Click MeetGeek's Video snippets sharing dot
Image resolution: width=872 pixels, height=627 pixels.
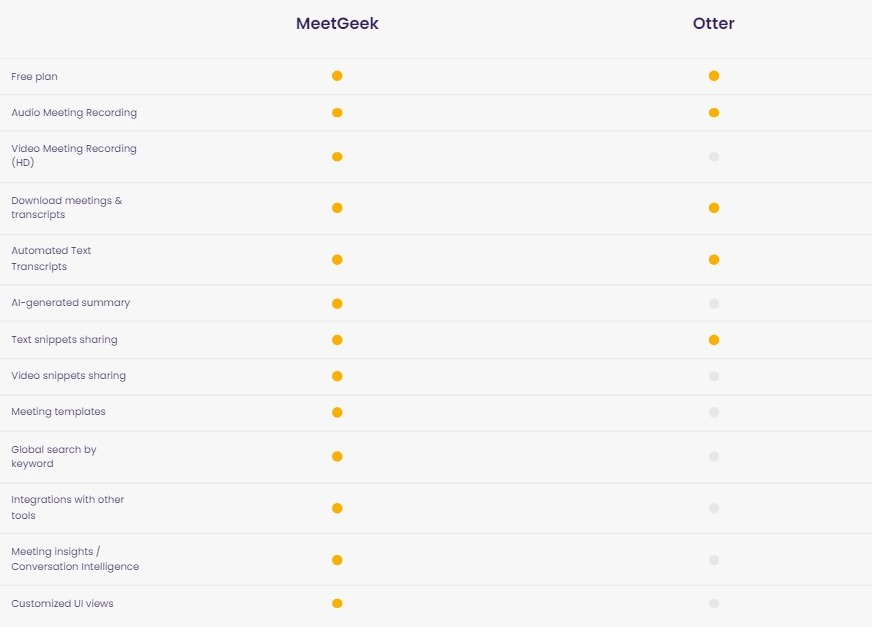pos(337,376)
